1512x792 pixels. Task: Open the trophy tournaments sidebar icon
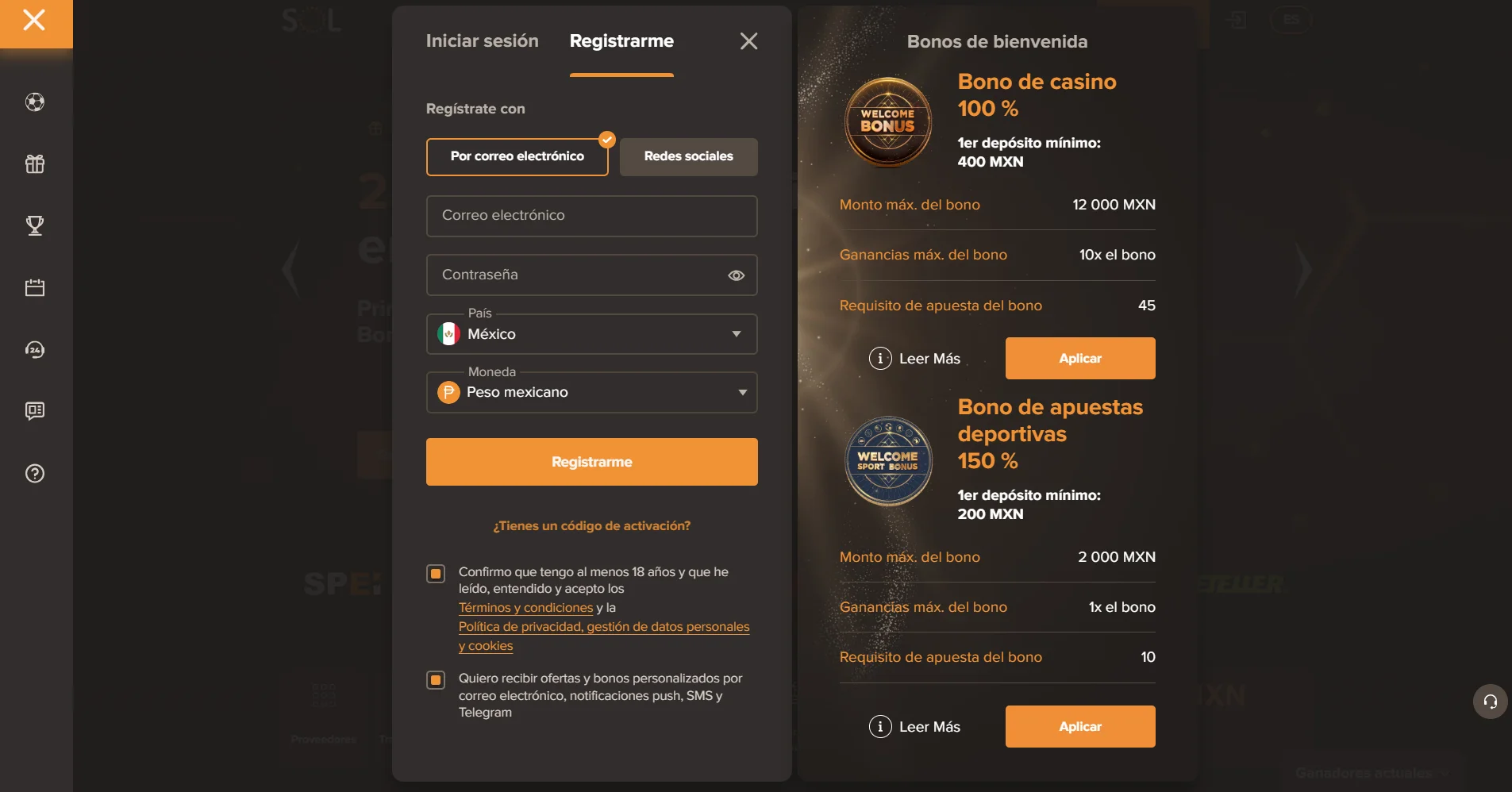click(35, 226)
